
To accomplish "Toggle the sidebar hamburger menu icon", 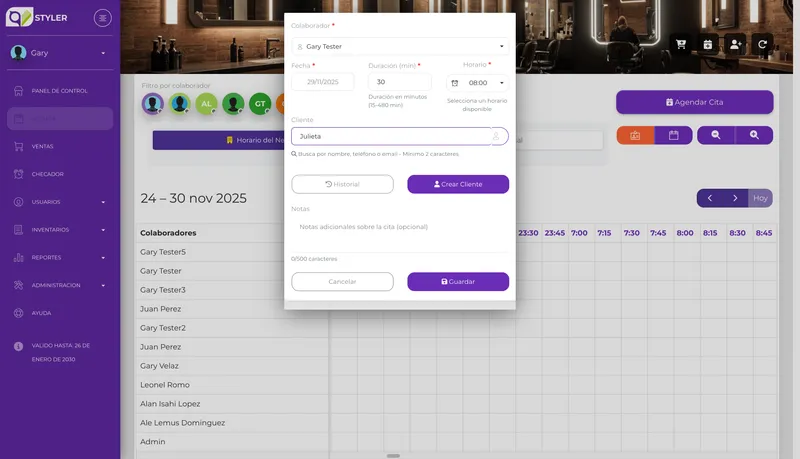I will [x=103, y=18].
